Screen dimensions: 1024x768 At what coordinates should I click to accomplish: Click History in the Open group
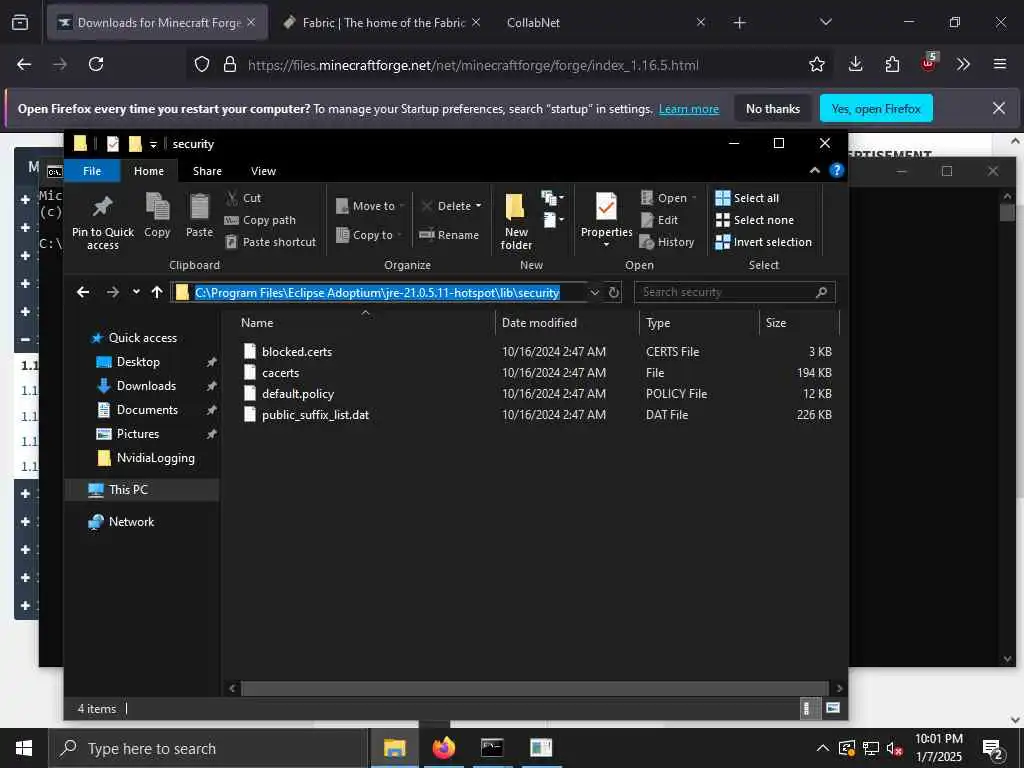(x=667, y=242)
